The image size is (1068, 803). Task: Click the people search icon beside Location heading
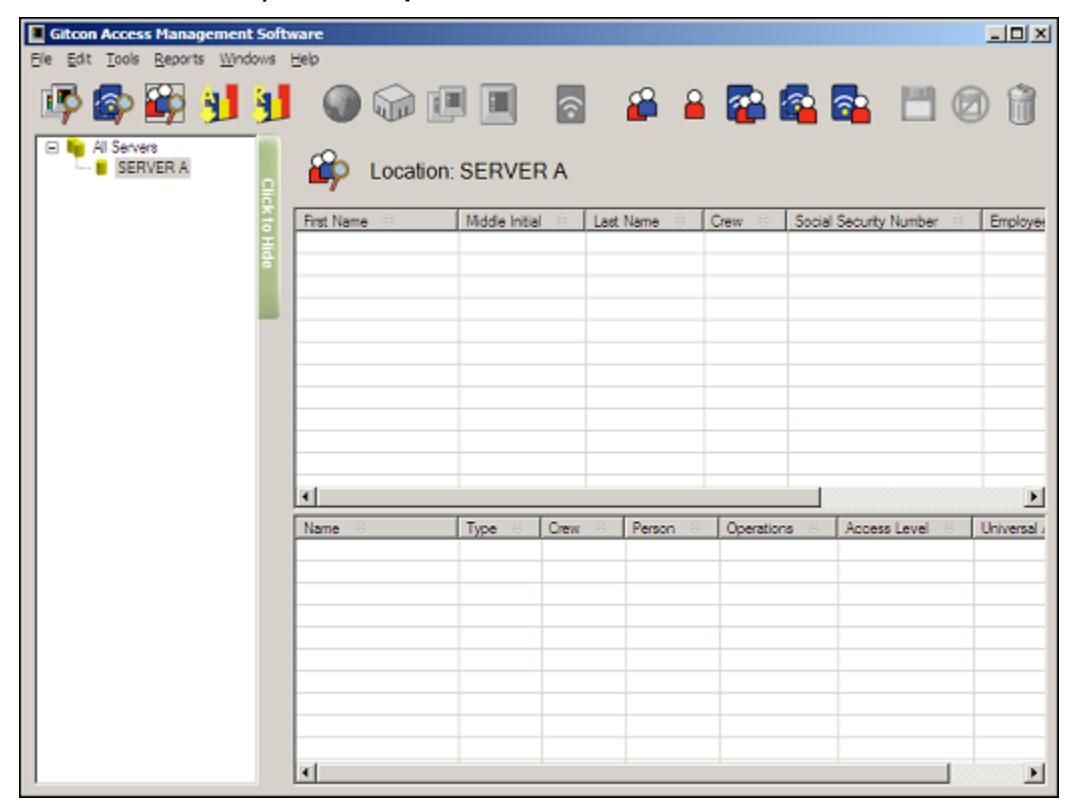(328, 170)
